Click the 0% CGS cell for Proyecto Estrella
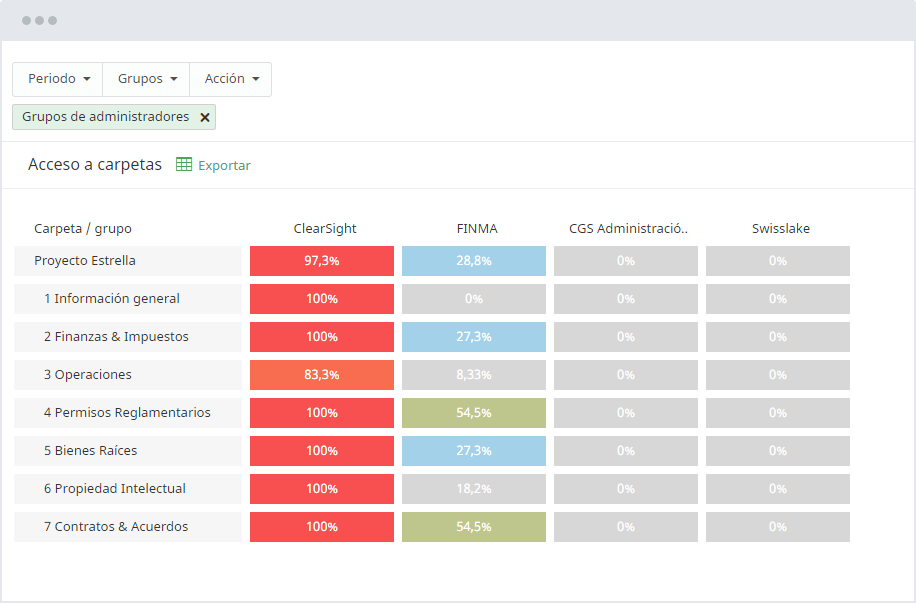The width and height of the screenshot is (916, 603). (x=626, y=261)
